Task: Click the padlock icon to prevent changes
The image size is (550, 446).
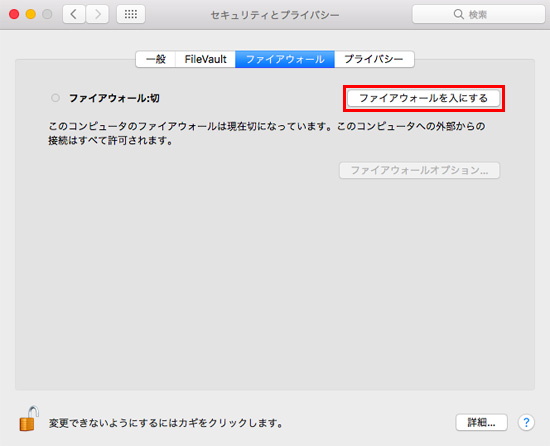Action: [x=28, y=419]
